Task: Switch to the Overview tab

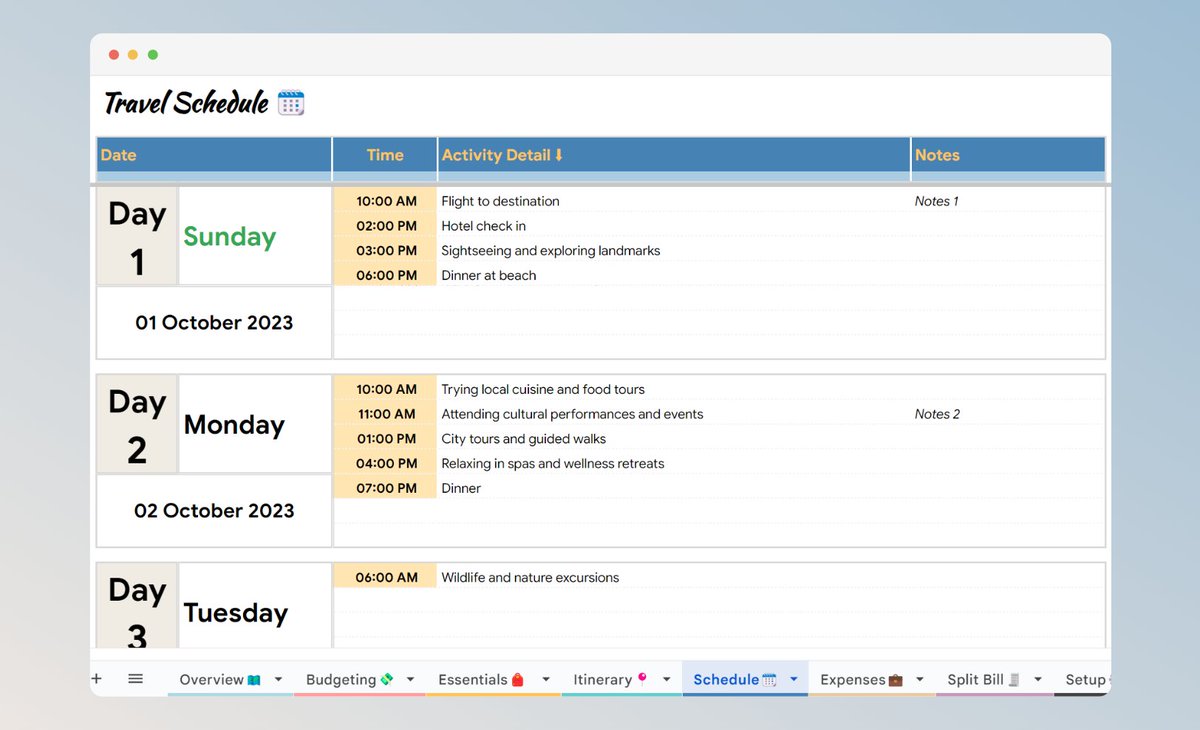Action: 220,679
